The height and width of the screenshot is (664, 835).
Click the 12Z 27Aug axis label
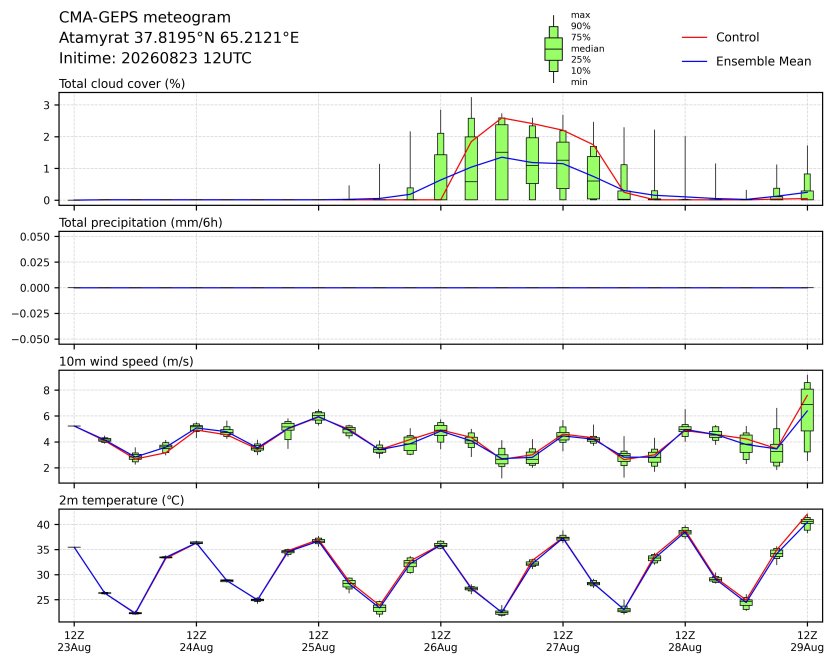point(563,642)
